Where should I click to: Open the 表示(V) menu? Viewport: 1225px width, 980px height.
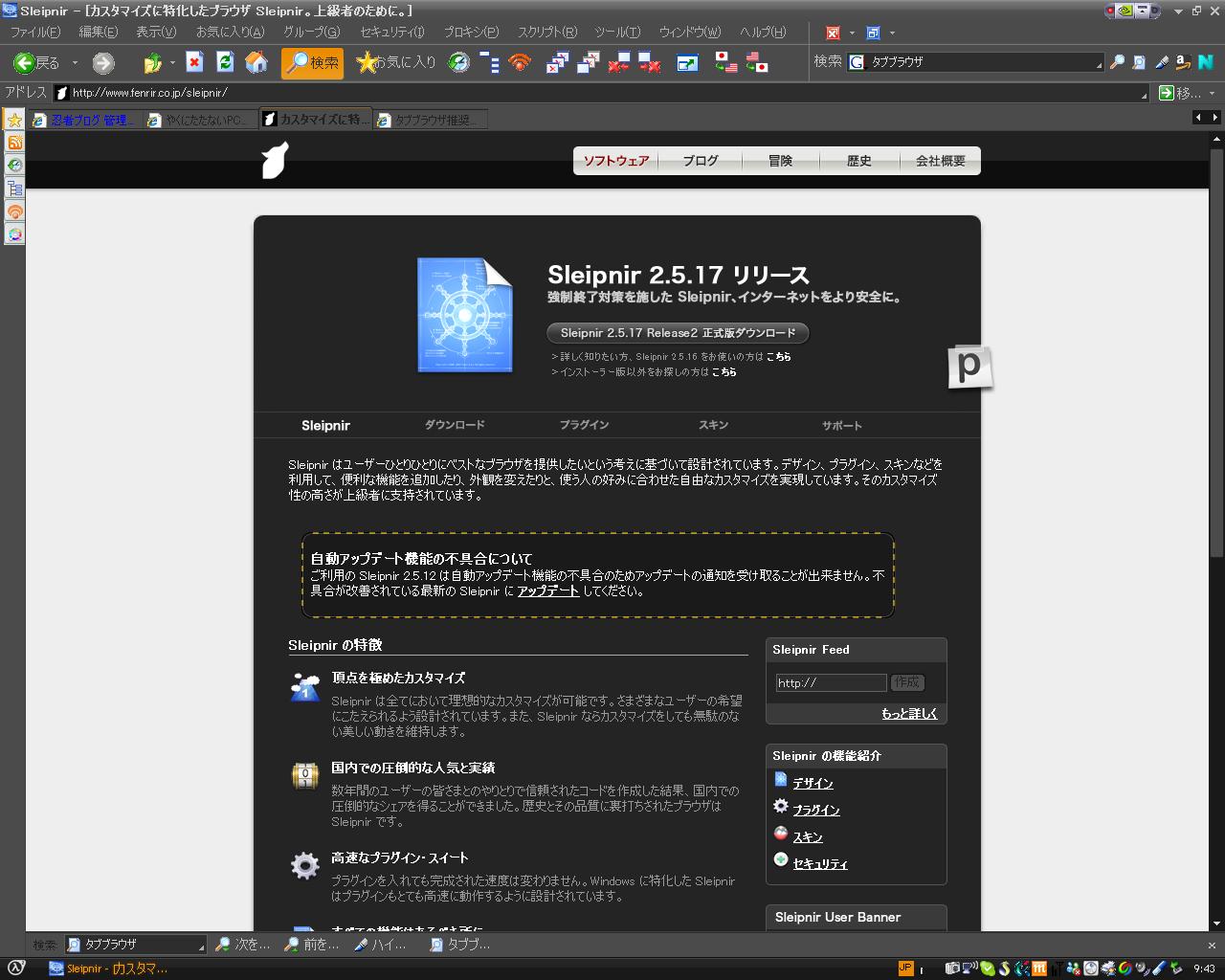(x=156, y=32)
